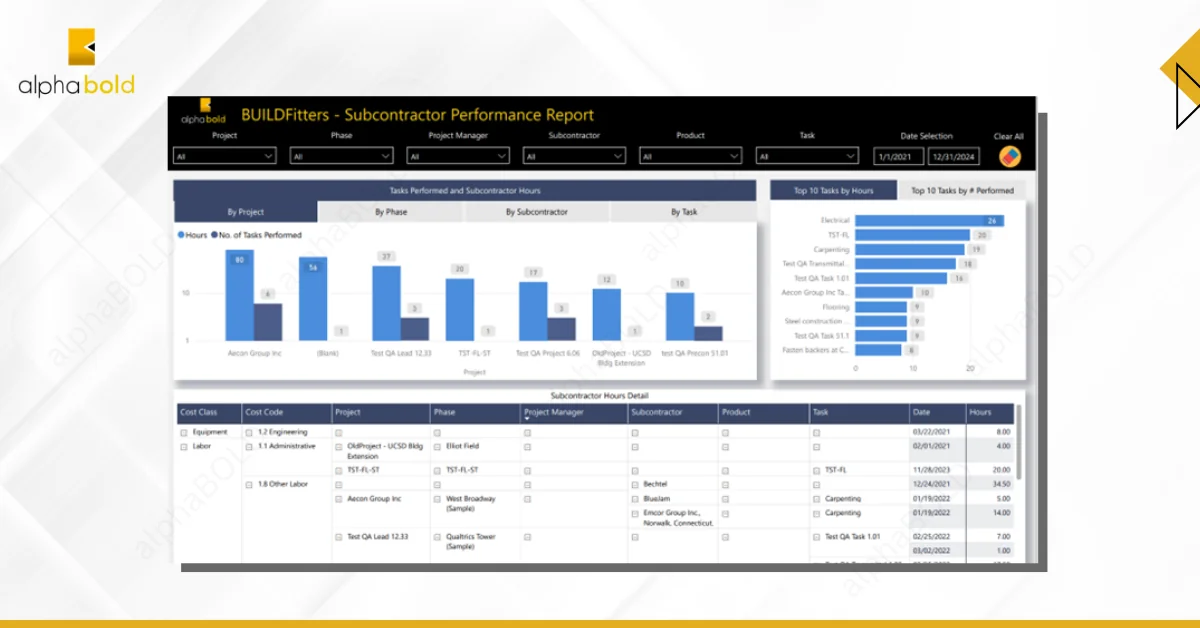1200x628 pixels.
Task: Toggle box next to Carpenting with 14.00 hours
Action: pyautogui.click(x=817, y=513)
